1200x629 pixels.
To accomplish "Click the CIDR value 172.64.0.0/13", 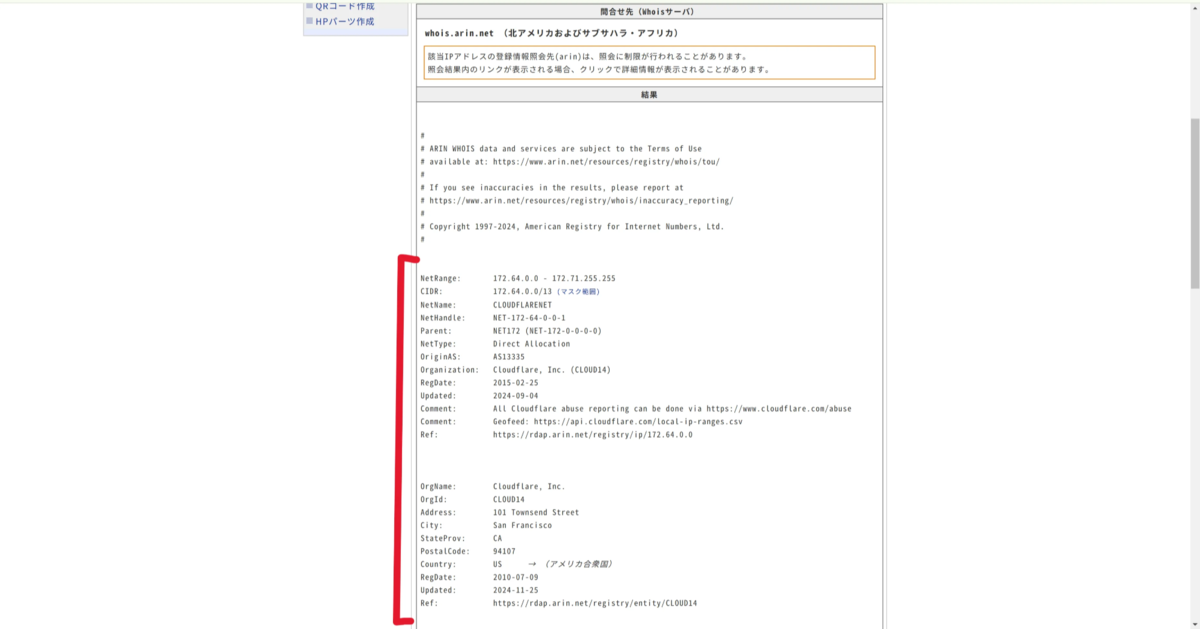I will coord(523,291).
